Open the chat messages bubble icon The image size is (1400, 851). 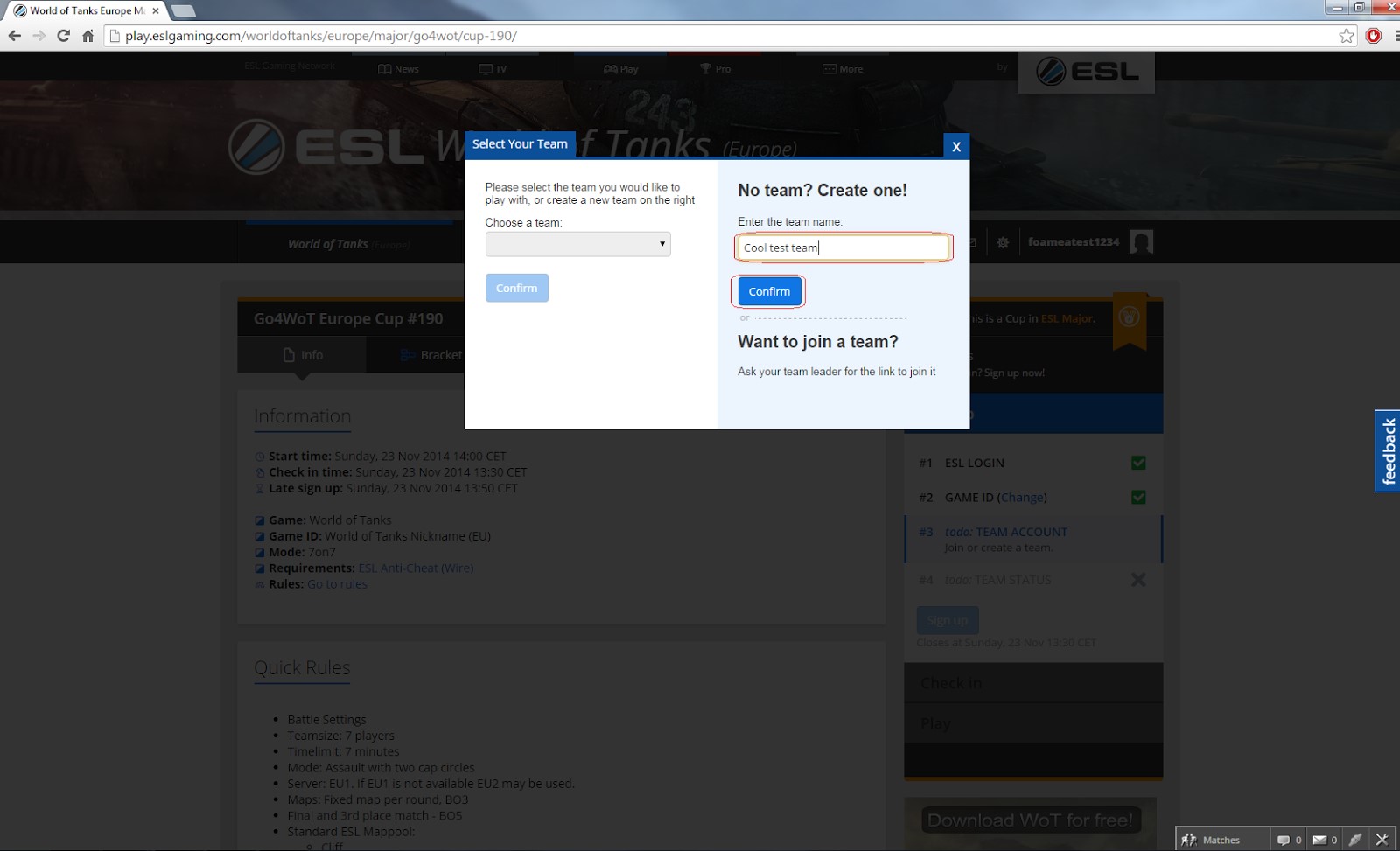click(1284, 840)
